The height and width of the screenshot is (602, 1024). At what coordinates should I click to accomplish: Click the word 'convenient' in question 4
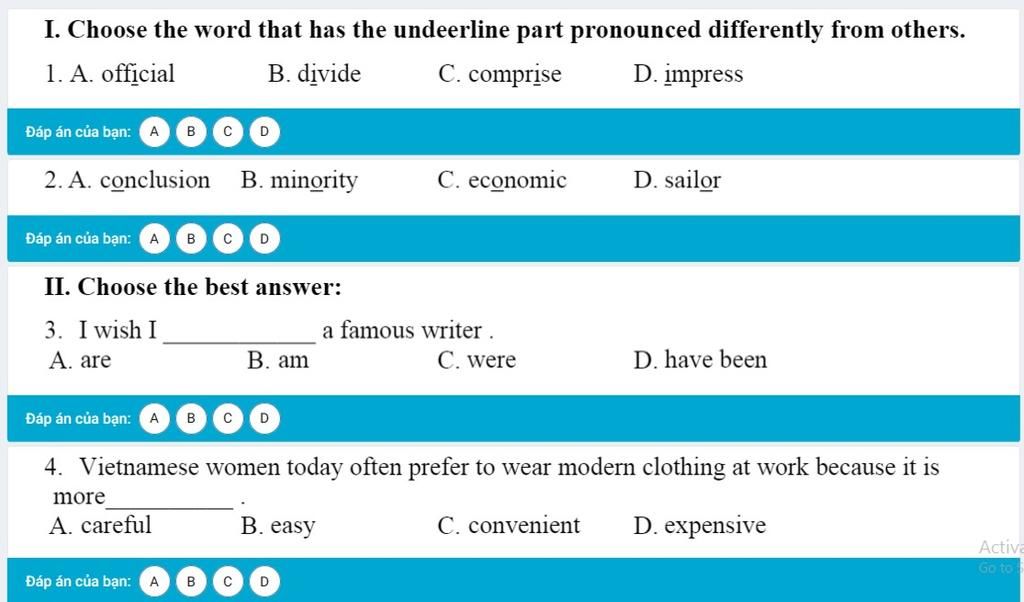(523, 526)
